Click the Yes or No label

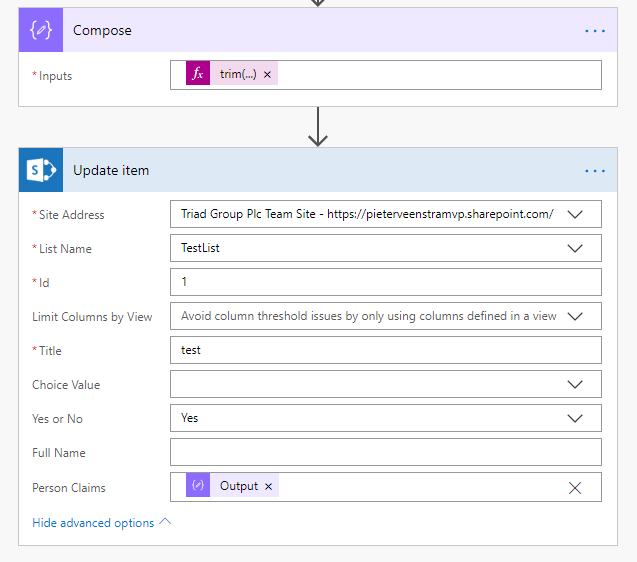click(57, 419)
